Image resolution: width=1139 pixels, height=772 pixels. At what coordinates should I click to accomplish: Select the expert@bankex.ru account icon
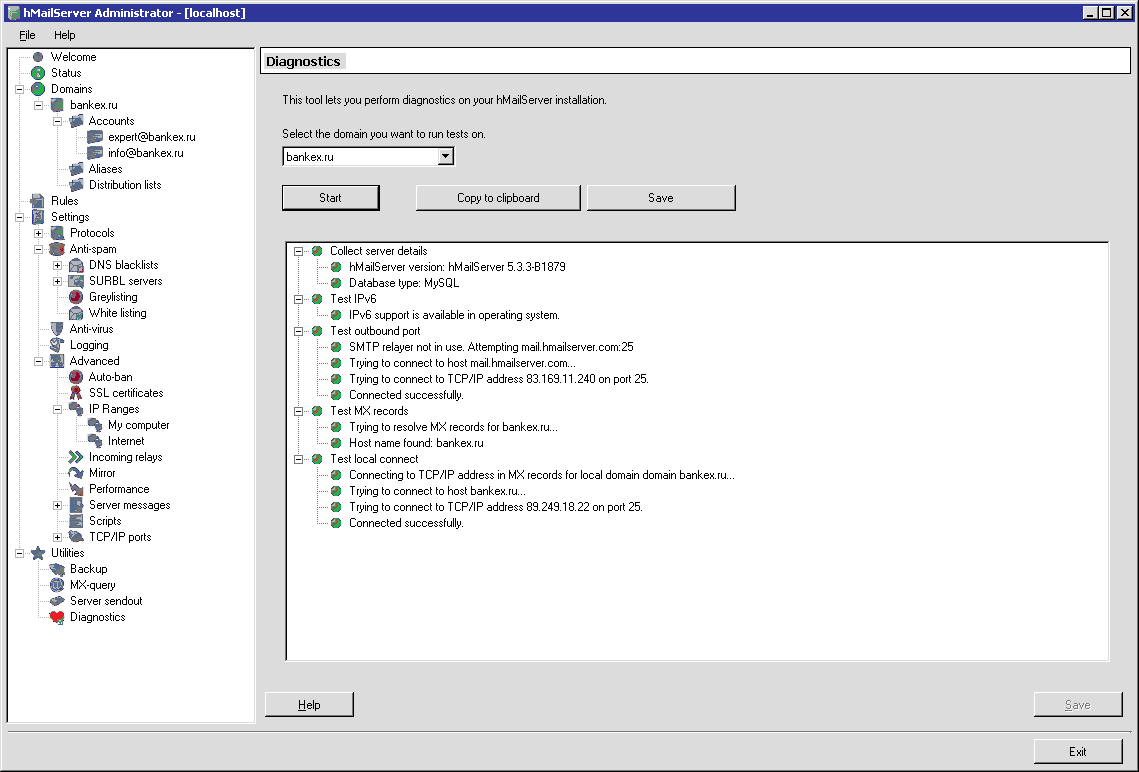(x=94, y=137)
